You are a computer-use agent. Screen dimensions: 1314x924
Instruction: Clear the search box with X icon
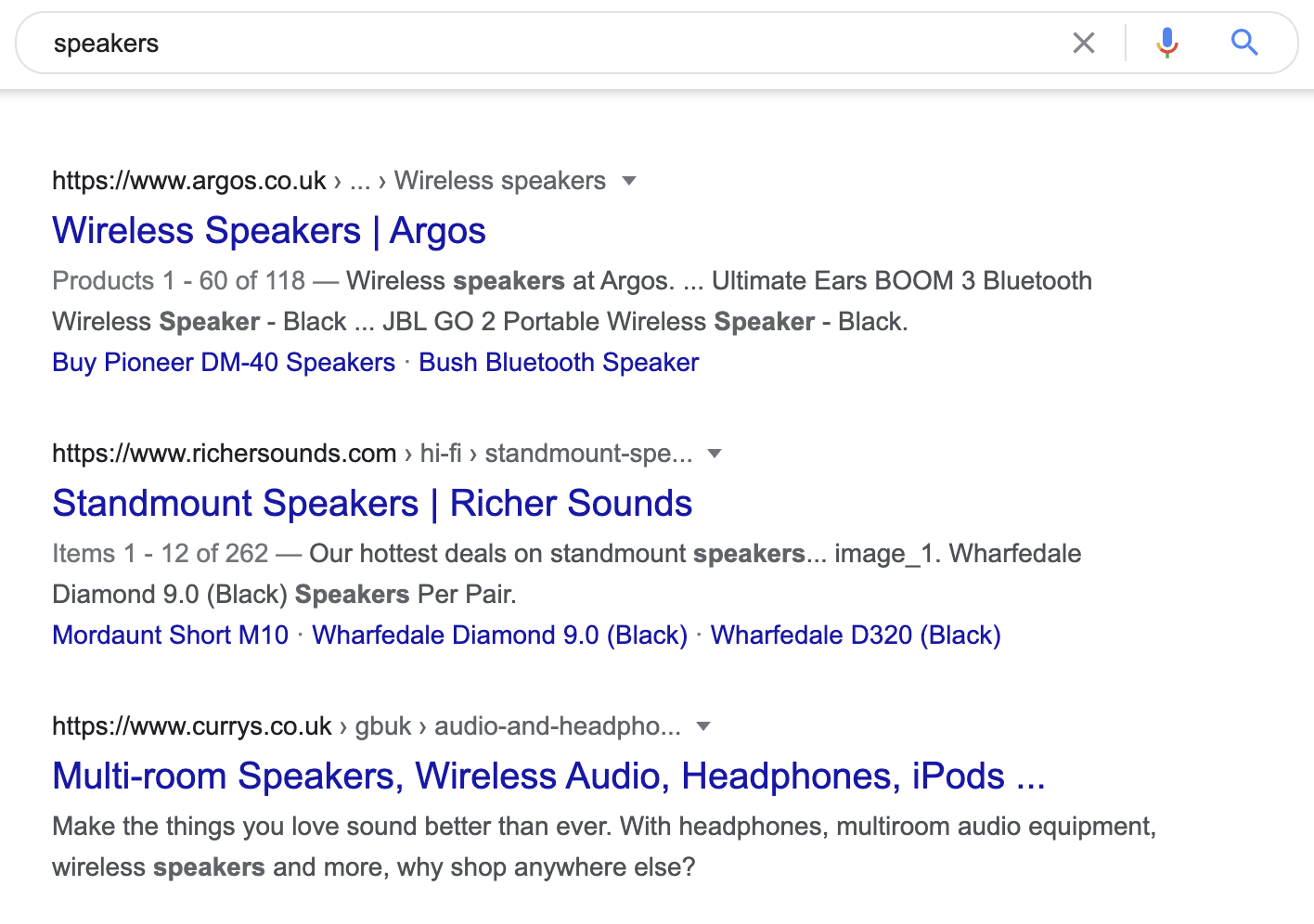tap(1083, 43)
